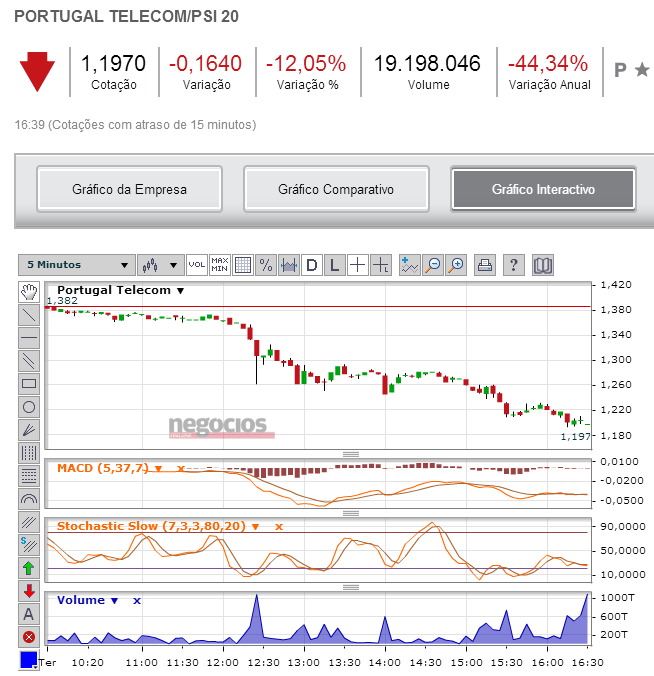The height and width of the screenshot is (676, 654).
Task: Switch to Gráfico Interactivo tab
Action: point(543,189)
